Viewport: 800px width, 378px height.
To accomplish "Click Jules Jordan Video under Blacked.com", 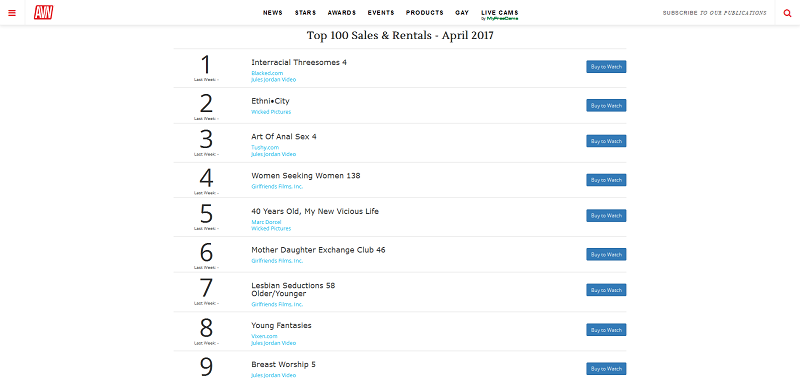I will [273, 80].
